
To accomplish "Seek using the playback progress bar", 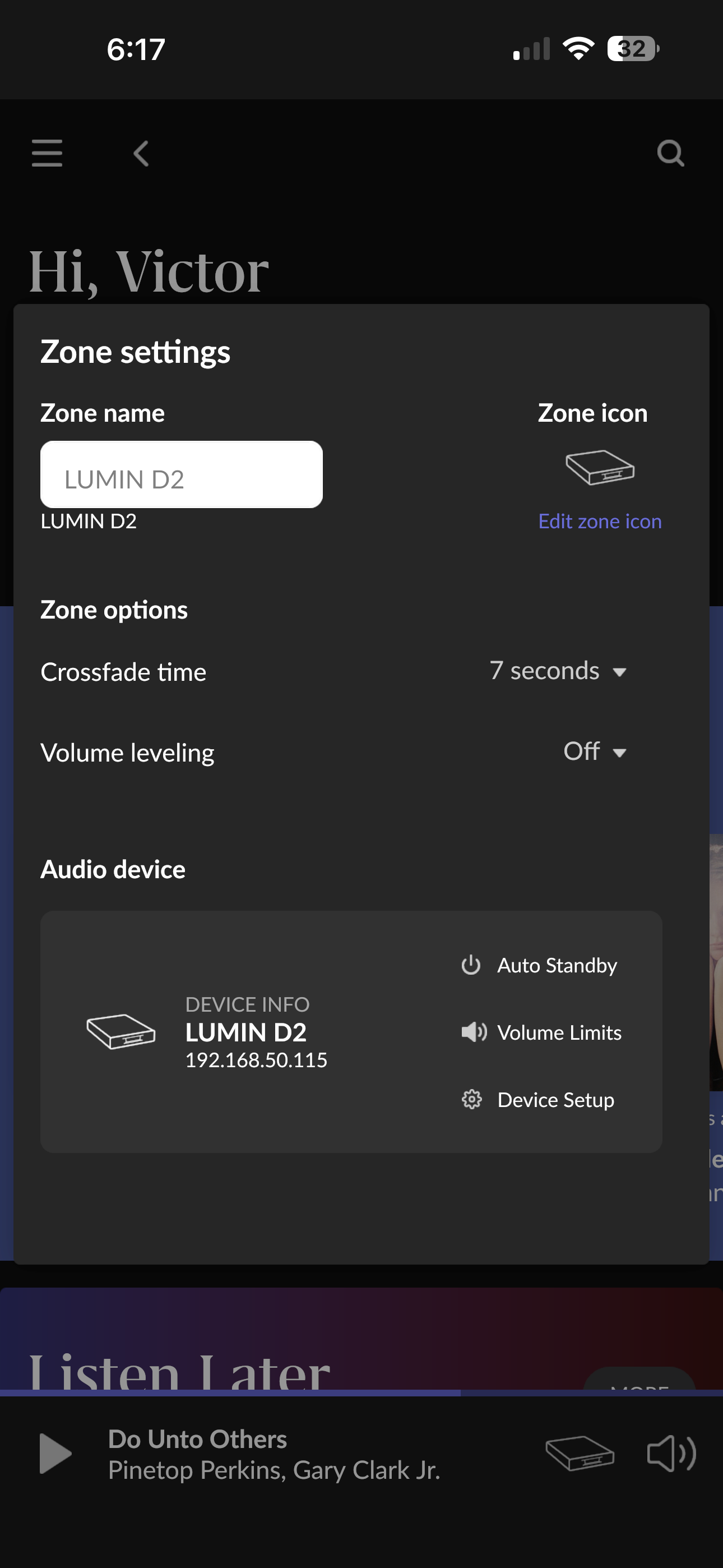I will click(x=361, y=1392).
